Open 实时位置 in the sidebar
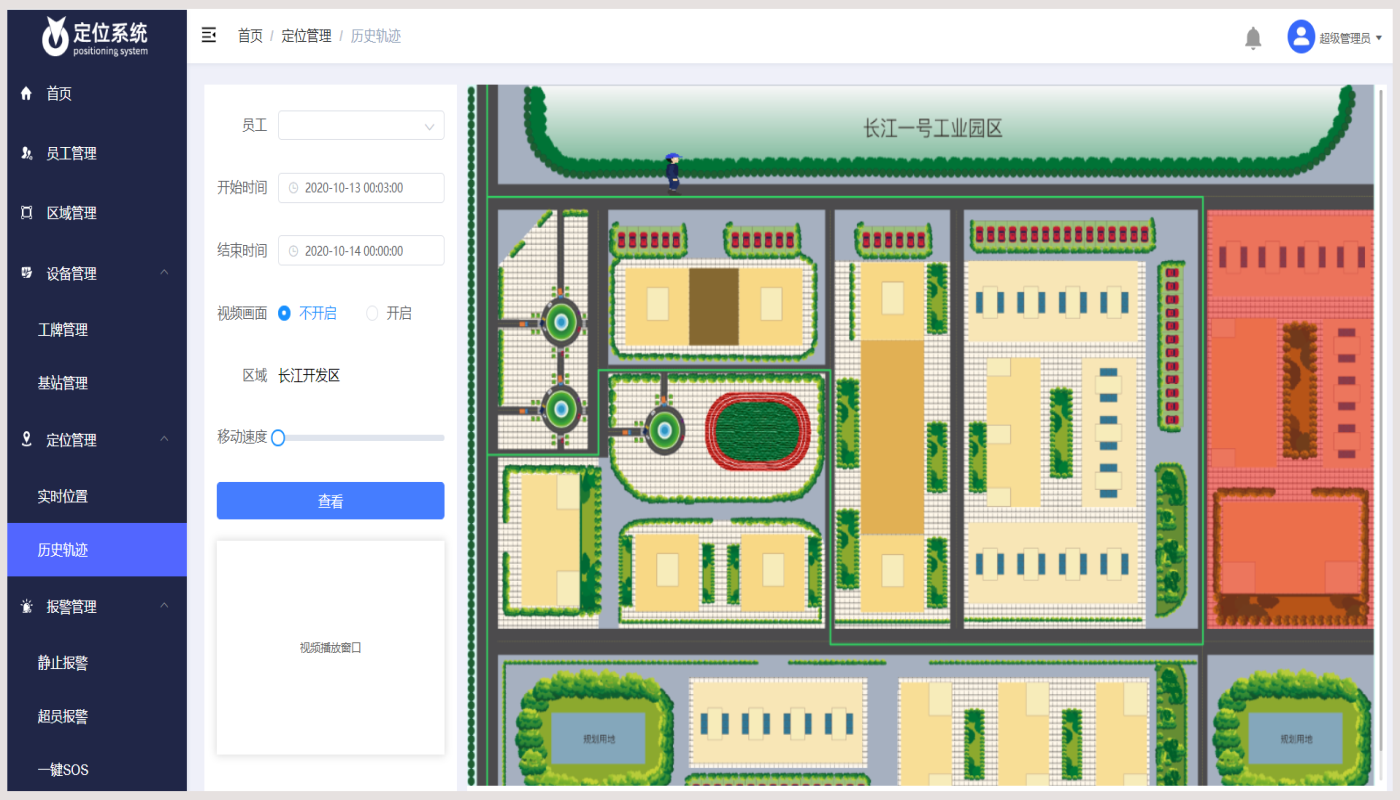Screen dimensions: 1400x800 tap(63, 497)
